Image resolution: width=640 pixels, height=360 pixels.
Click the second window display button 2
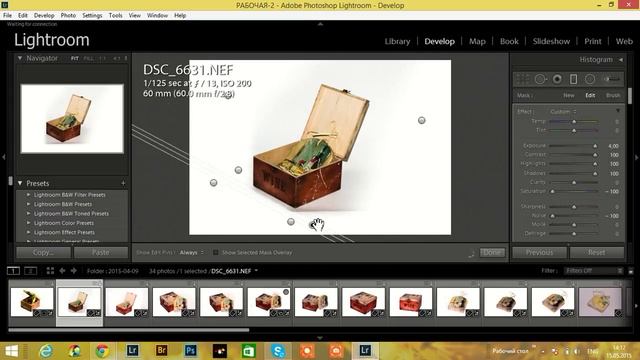pyautogui.click(x=31, y=271)
